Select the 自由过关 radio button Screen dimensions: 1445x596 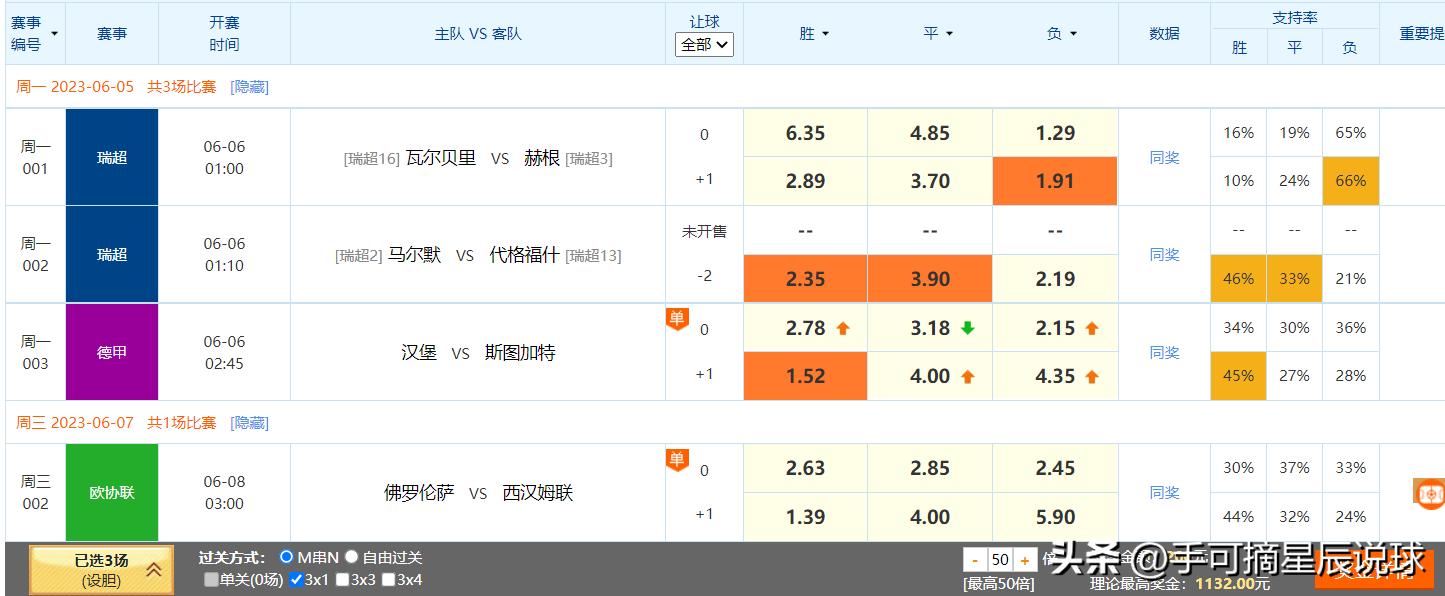click(351, 559)
